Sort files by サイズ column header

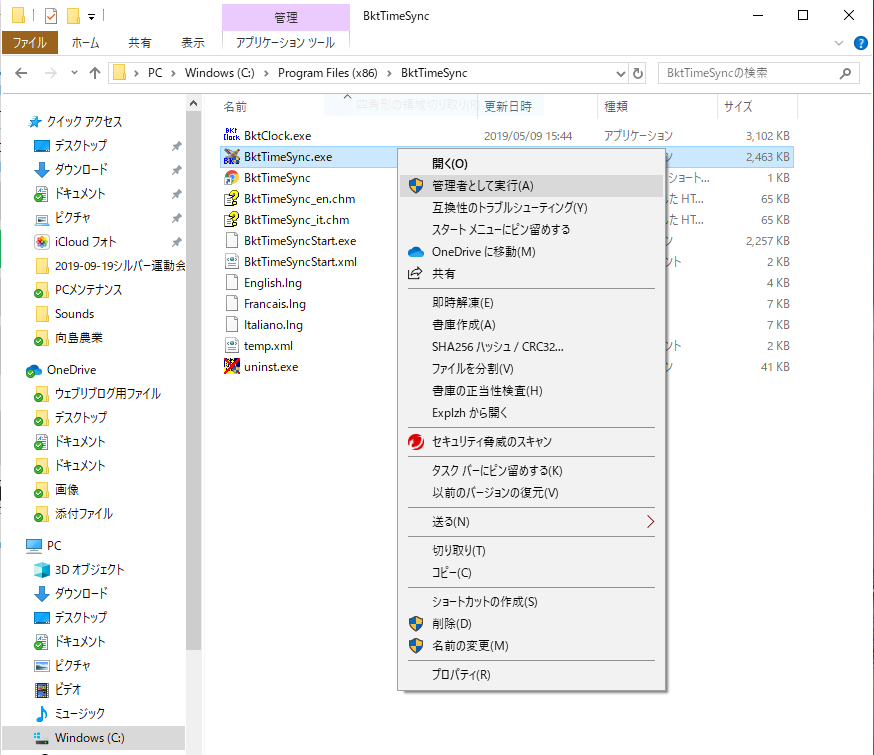(x=738, y=106)
